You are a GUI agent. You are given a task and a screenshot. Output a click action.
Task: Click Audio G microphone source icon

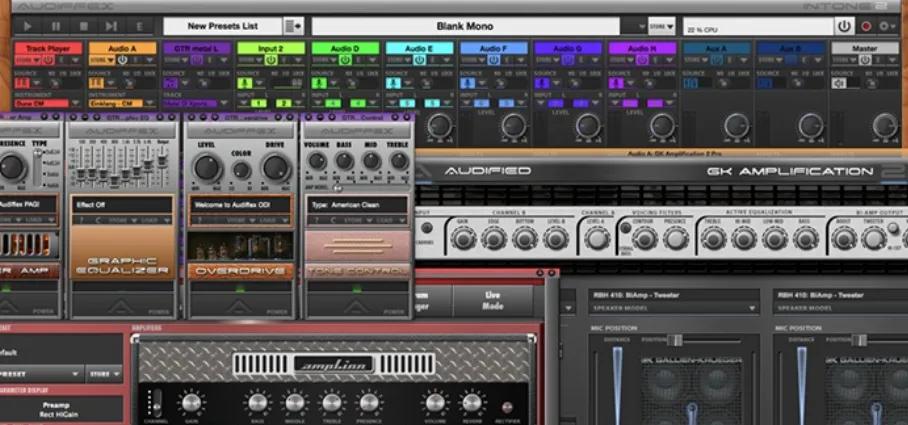pyautogui.click(x=541, y=83)
